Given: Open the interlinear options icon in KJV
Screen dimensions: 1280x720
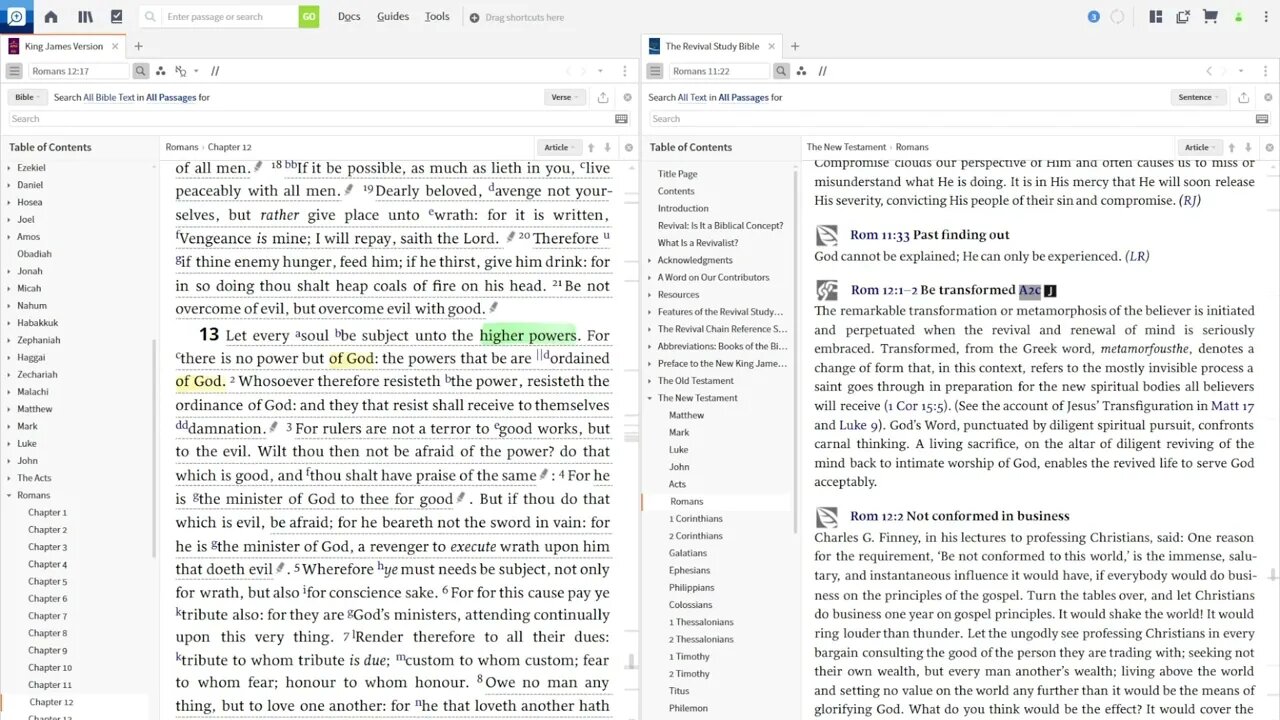Looking at the screenshot, I should click(x=181, y=71).
